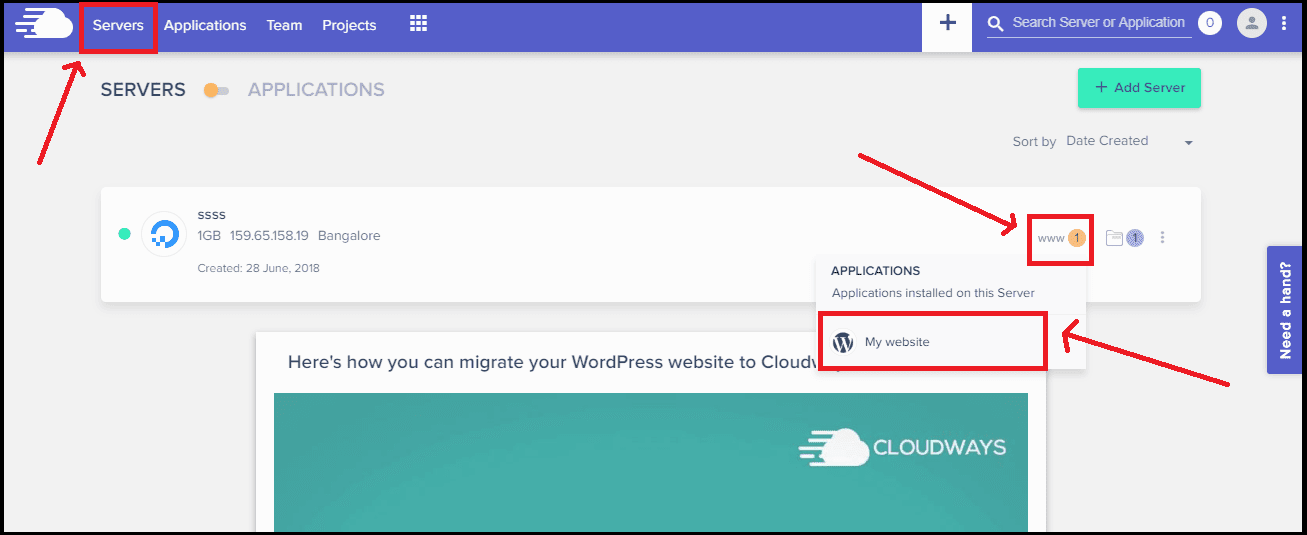The image size is (1307, 535).
Task: Click the Add Server button
Action: pyautogui.click(x=1139, y=88)
